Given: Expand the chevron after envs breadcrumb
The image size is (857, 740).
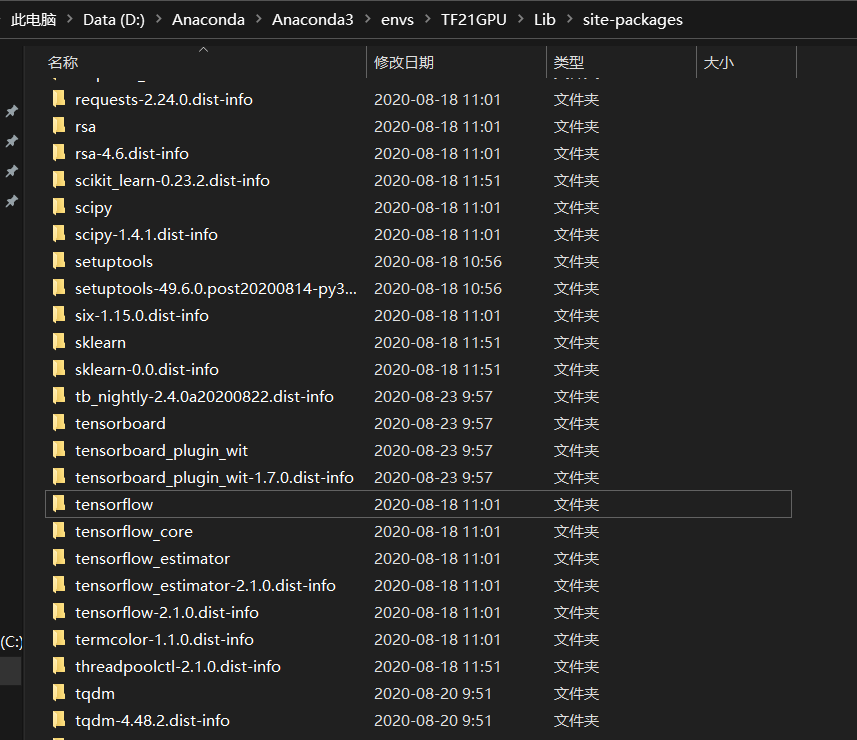Looking at the screenshot, I should 428,19.
